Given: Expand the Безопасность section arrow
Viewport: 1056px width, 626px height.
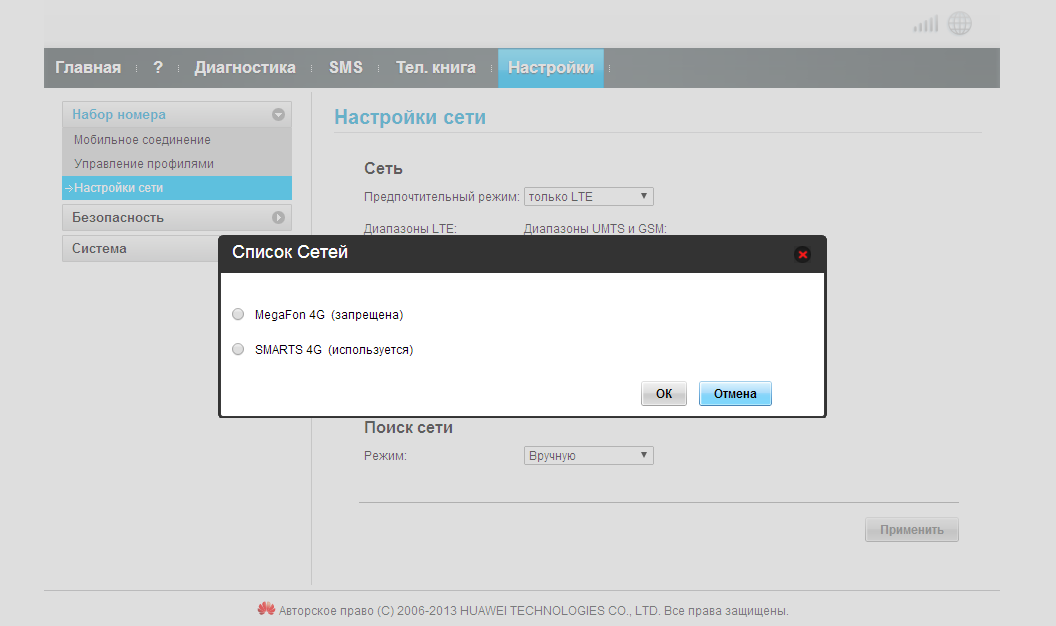Looking at the screenshot, I should tap(278, 217).
